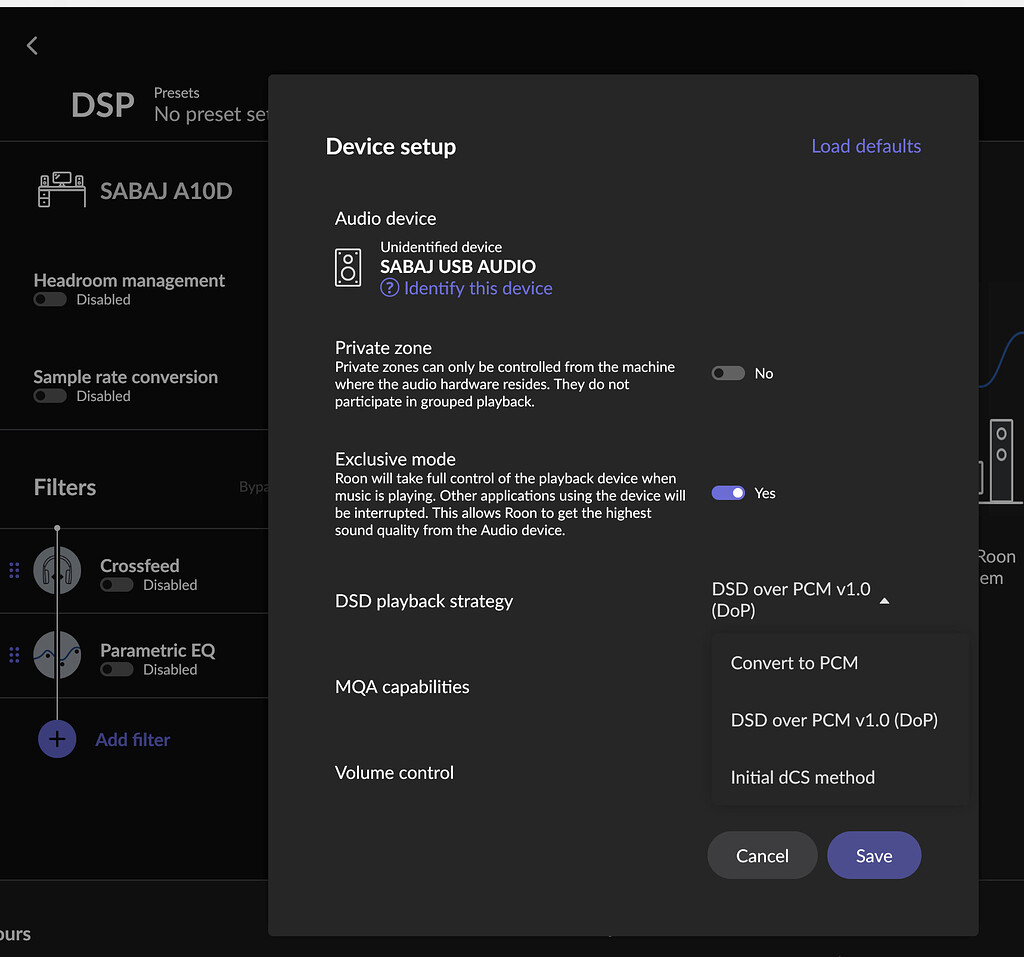
Task: Click the SABAJ A10D zone name
Action: tap(166, 191)
